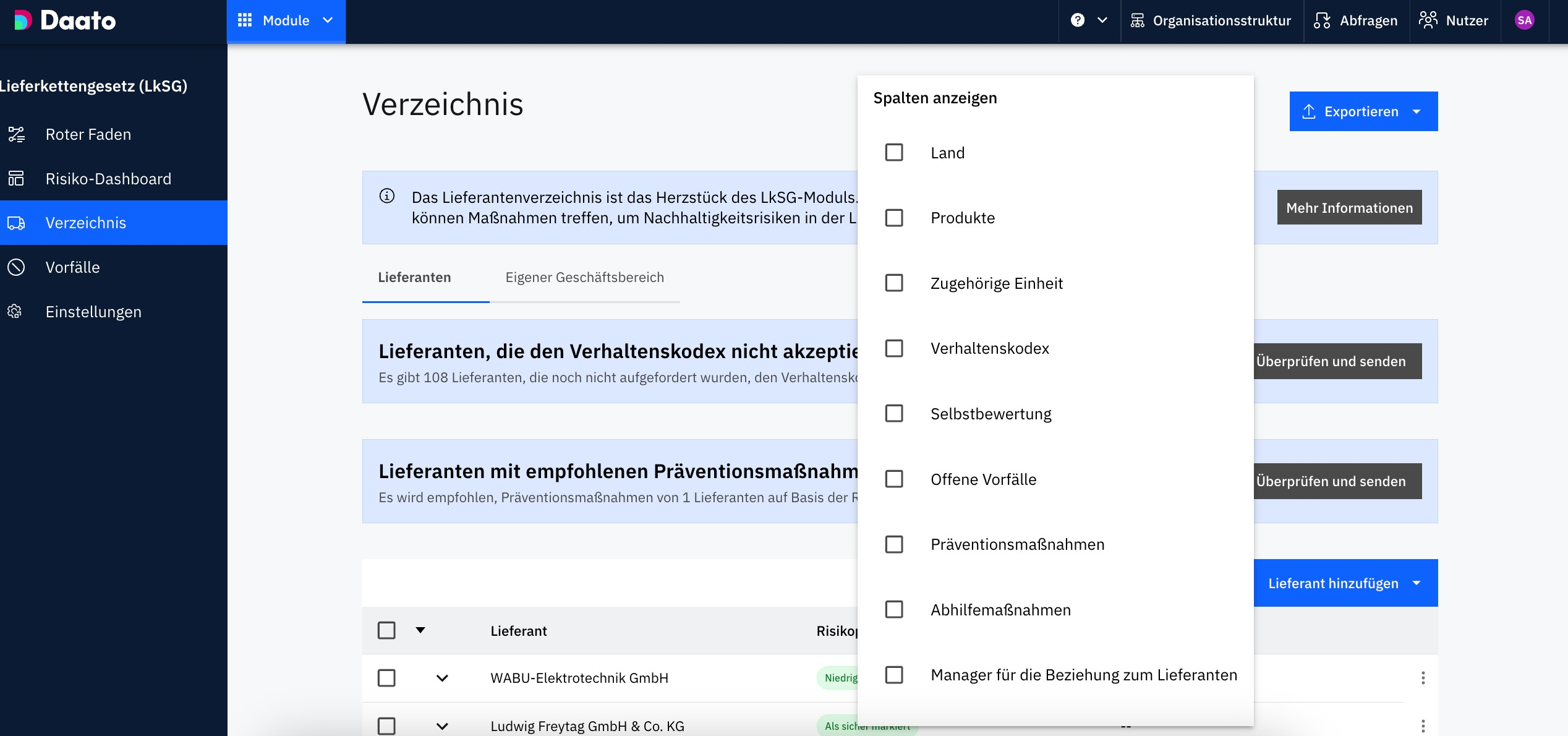Image resolution: width=1568 pixels, height=736 pixels.
Task: Open Einstellungen gear in sidebar
Action: click(x=15, y=312)
